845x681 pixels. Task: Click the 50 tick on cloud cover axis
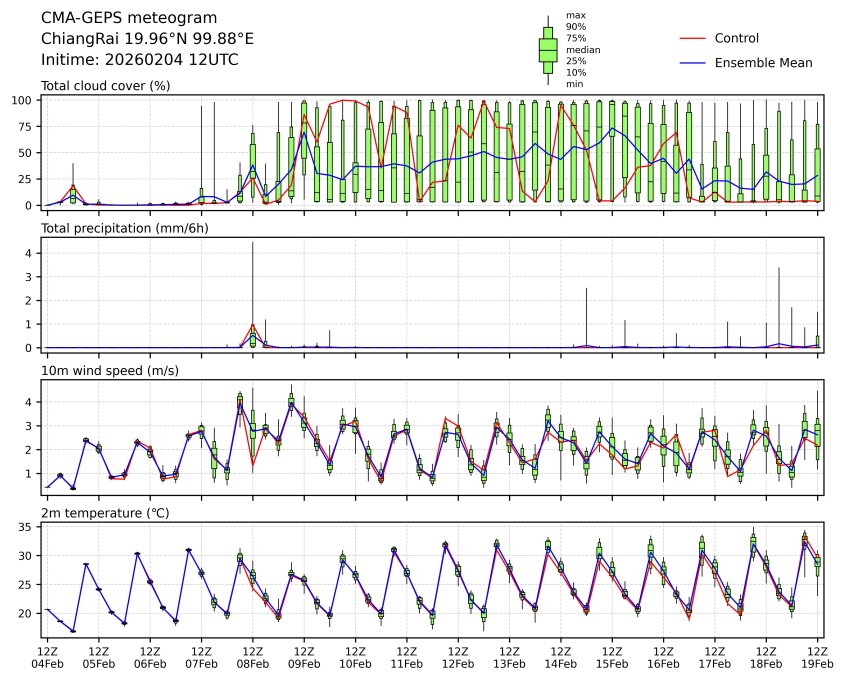point(26,153)
